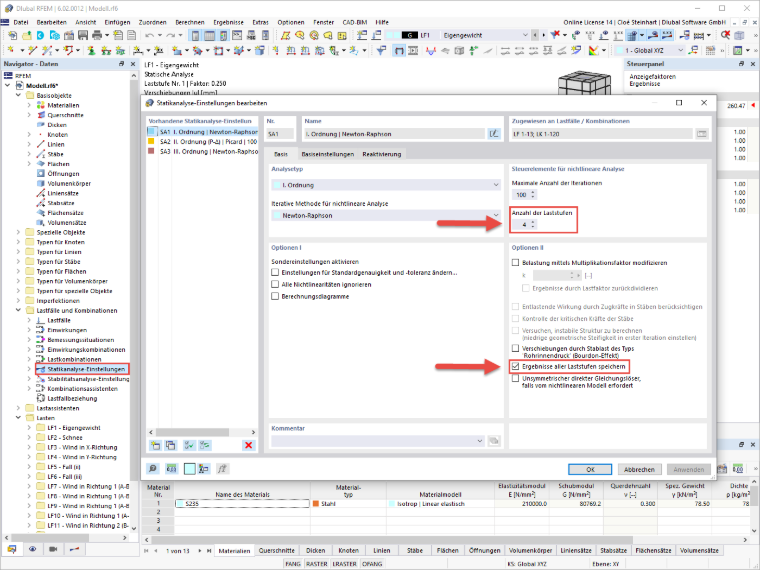Open the 1 - Global XYZ coordinate dropdown
Image resolution: width=760 pixels, height=570 pixels.
pos(680,50)
